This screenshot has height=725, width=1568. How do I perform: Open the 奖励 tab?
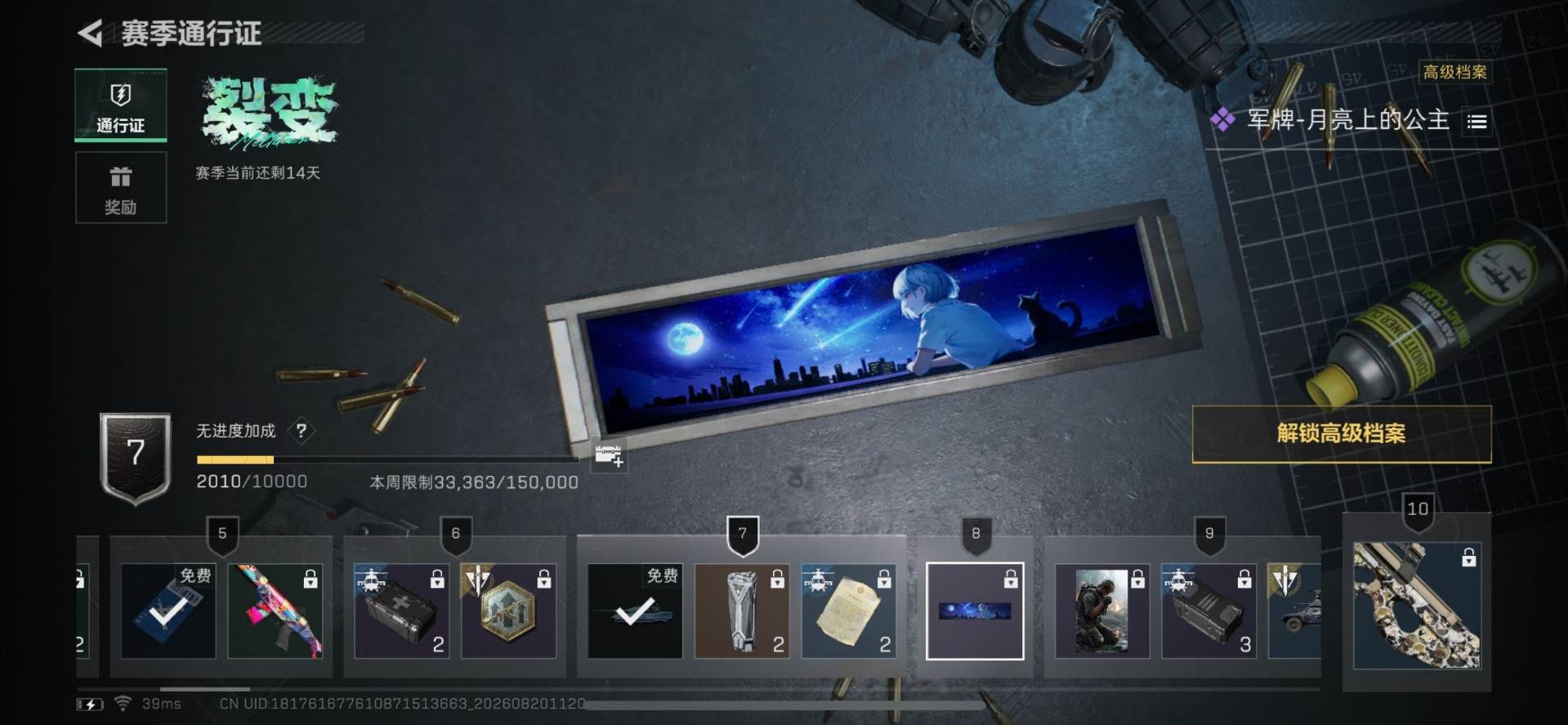(121, 188)
